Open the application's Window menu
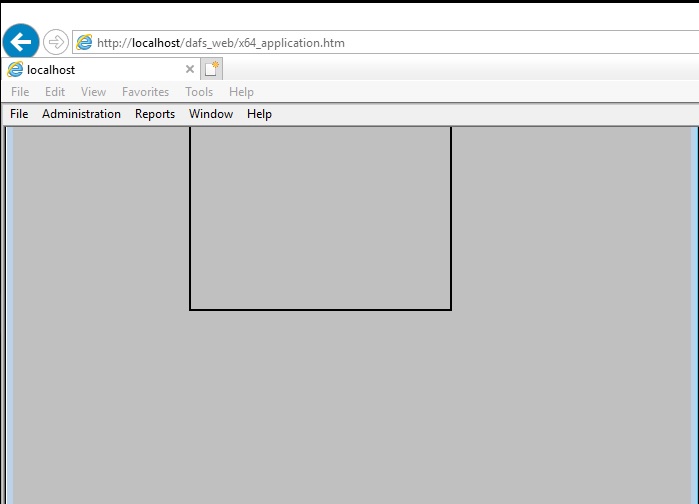The image size is (699, 504). [211, 114]
